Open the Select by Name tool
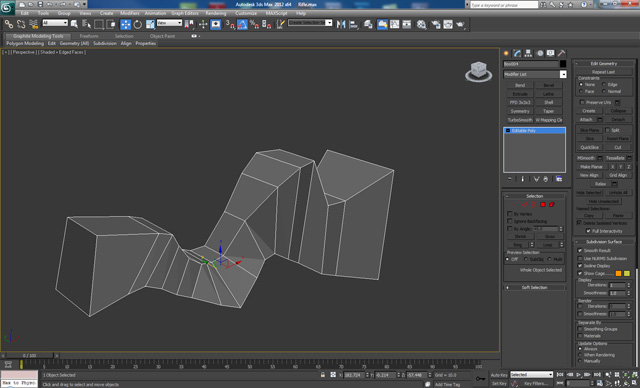The width and height of the screenshot is (640, 388). [x=87, y=24]
